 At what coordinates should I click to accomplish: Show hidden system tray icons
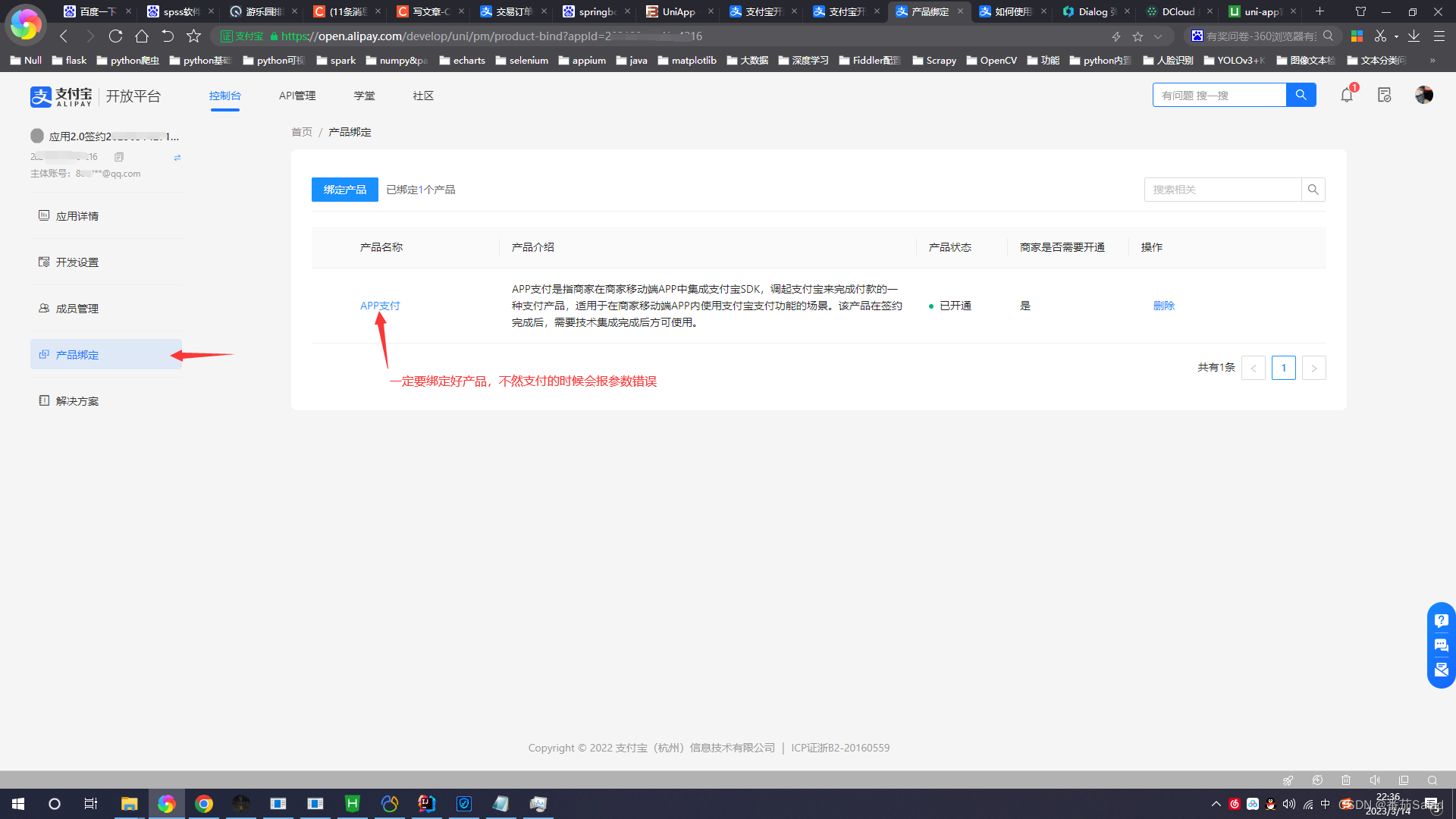[x=1216, y=804]
